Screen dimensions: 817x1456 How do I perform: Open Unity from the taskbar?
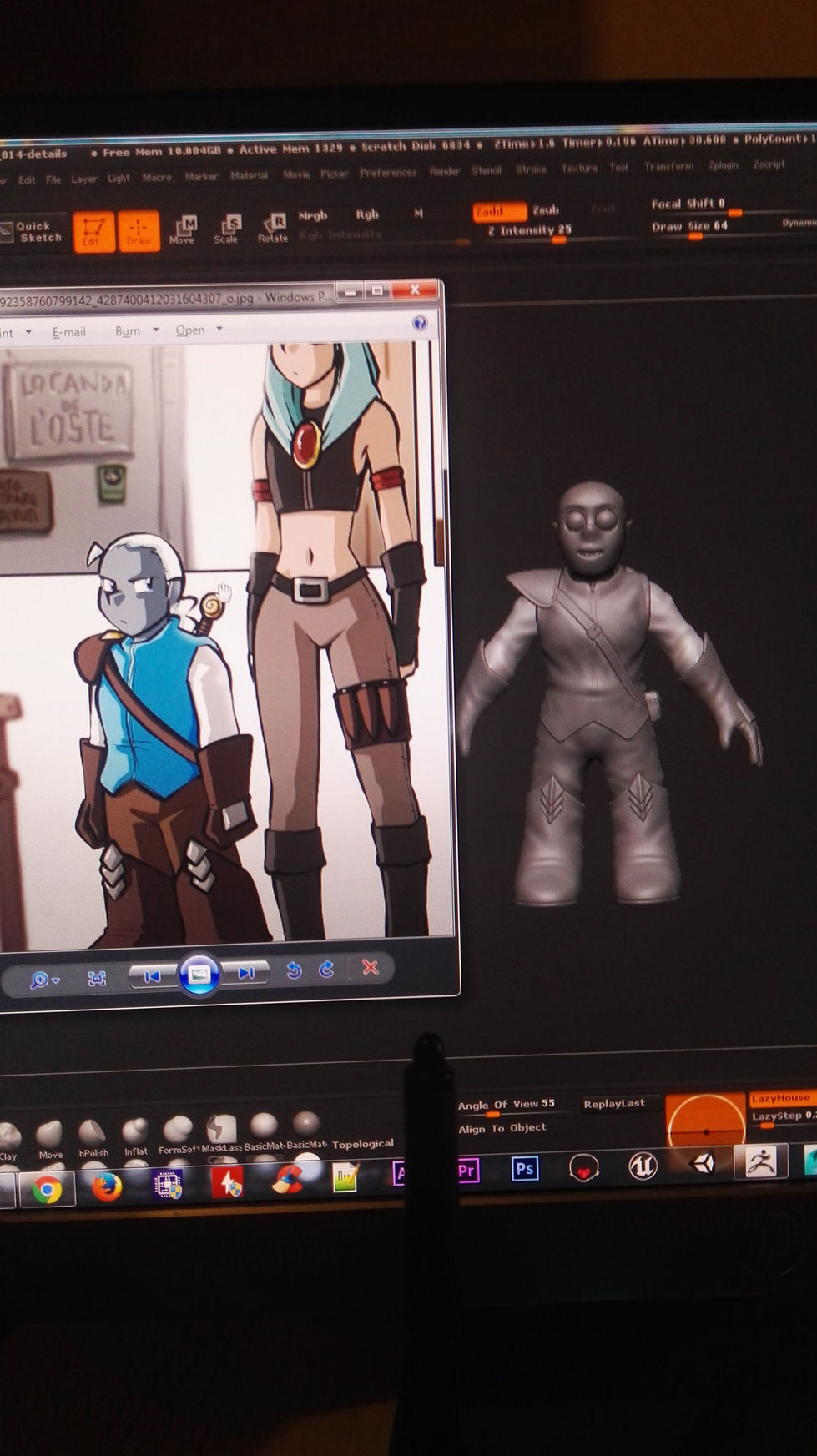point(702,1165)
